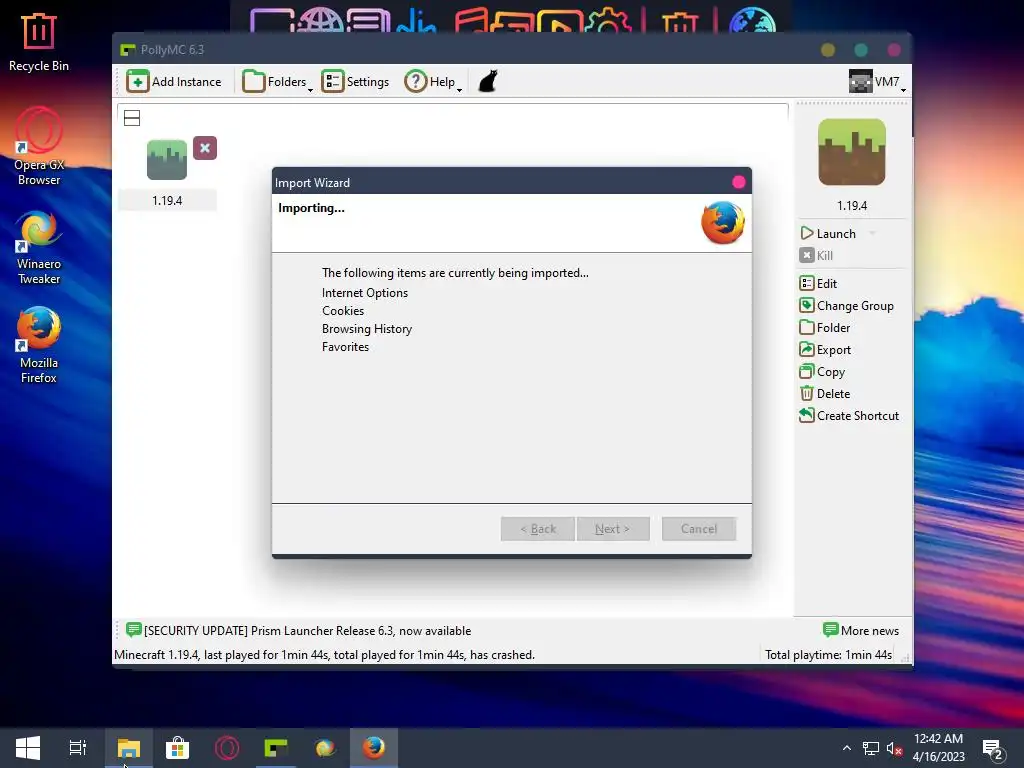Open the Launch dropdown arrow

[872, 234]
